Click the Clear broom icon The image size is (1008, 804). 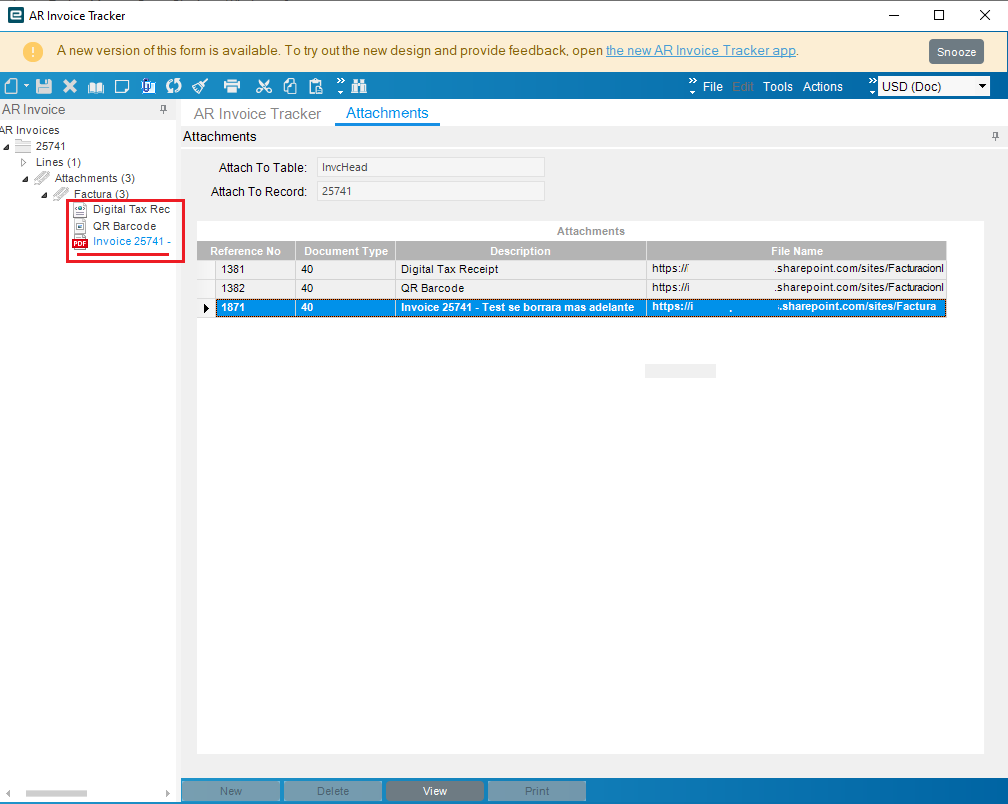tap(200, 86)
